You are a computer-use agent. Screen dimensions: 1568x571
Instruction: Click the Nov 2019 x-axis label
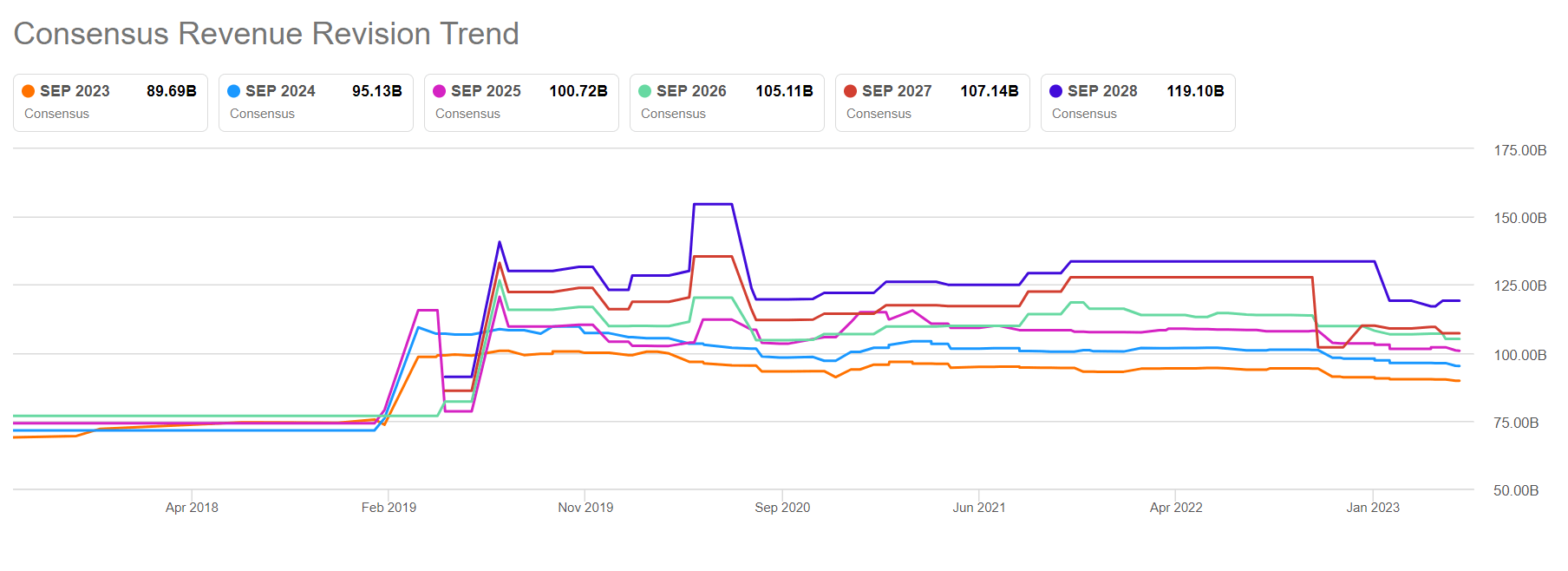[x=585, y=508]
